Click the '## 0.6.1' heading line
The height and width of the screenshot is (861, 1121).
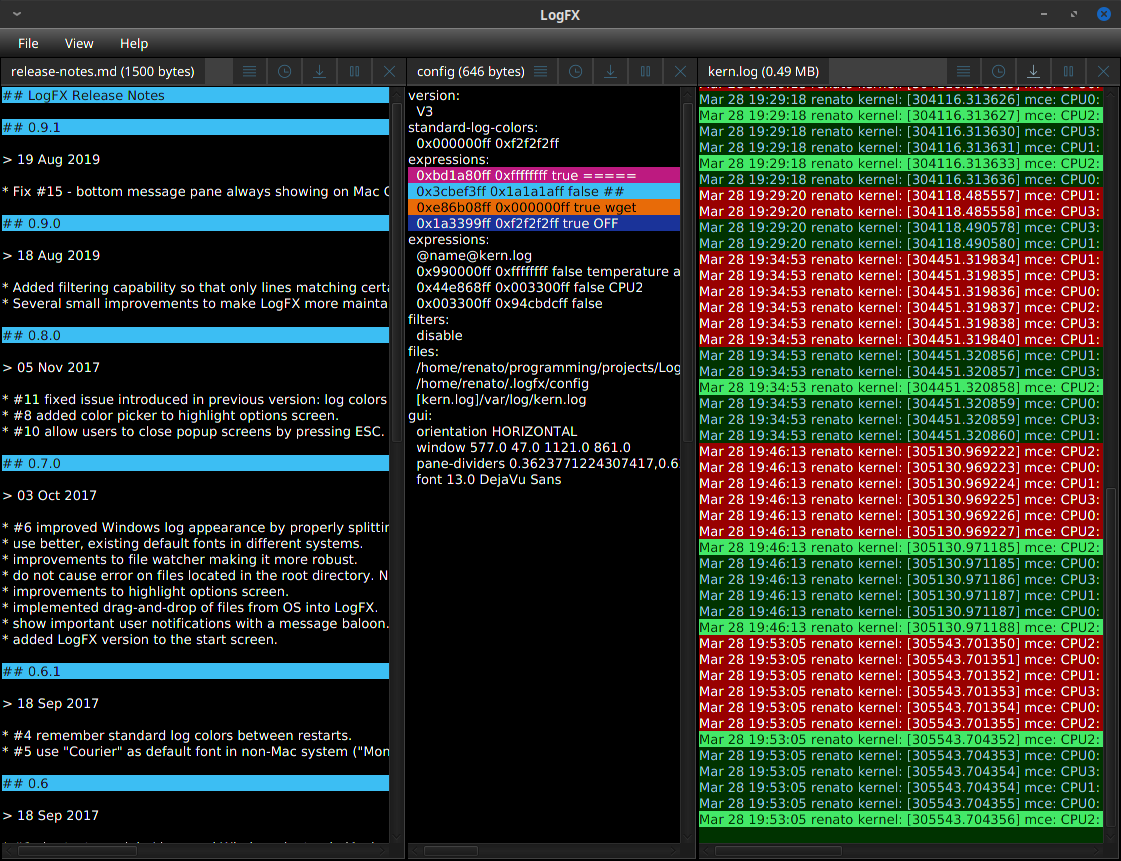(195, 671)
